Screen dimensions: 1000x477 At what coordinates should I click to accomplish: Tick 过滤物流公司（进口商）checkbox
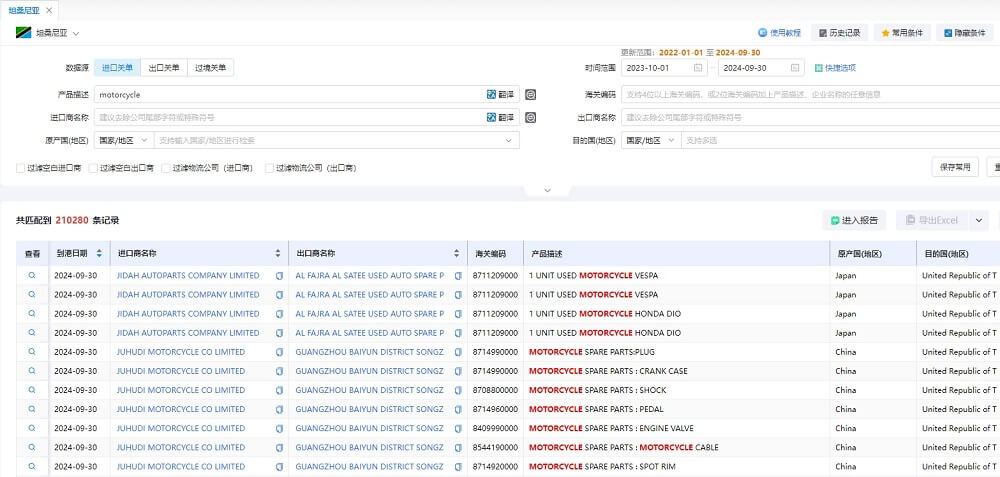coord(166,168)
